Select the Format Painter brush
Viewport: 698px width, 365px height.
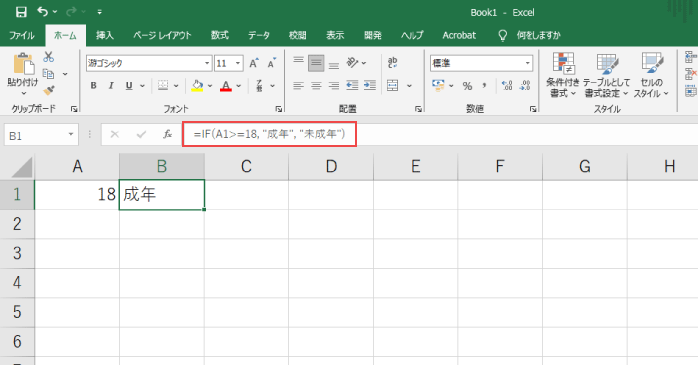pyautogui.click(x=49, y=90)
